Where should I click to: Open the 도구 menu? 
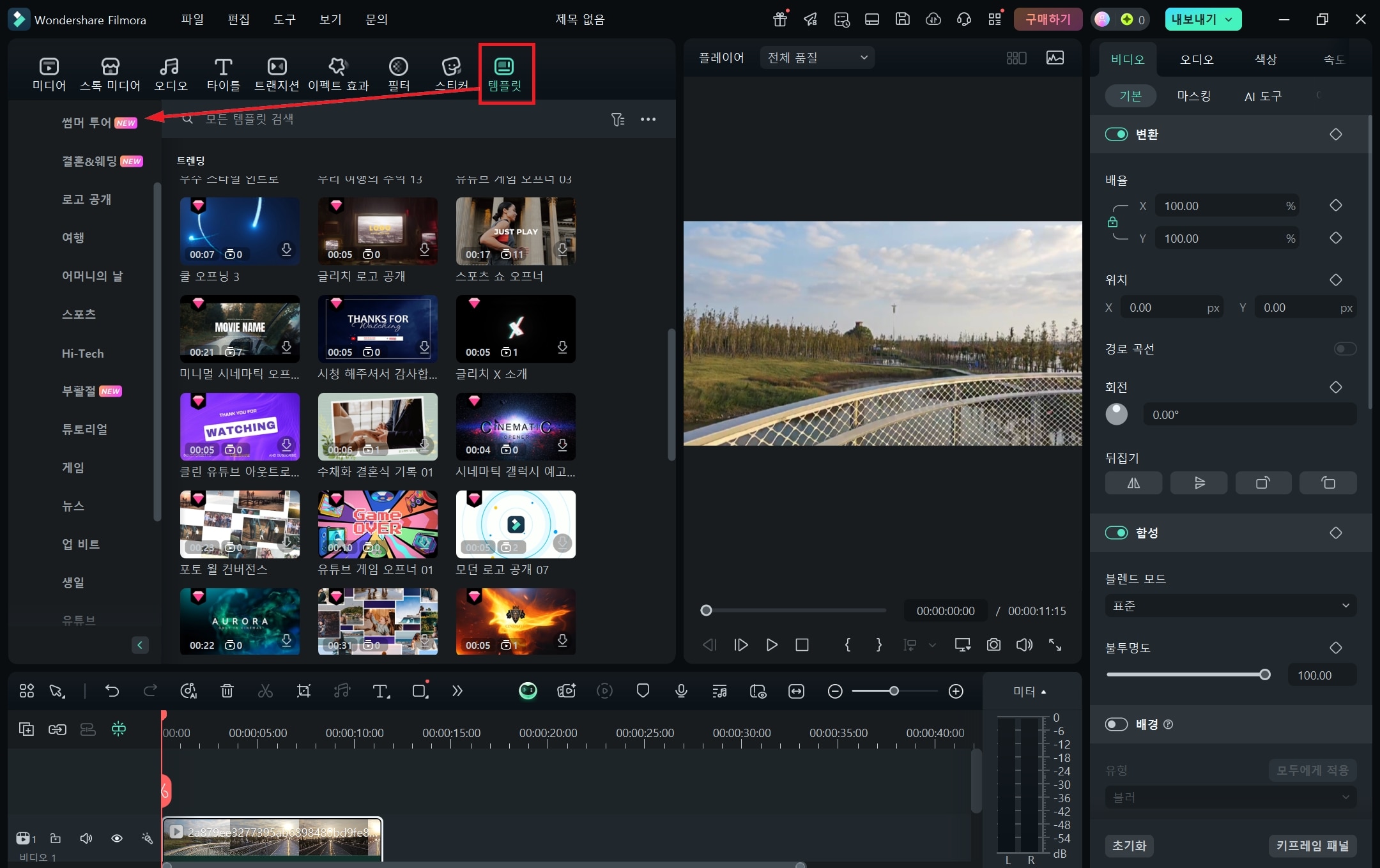284,19
